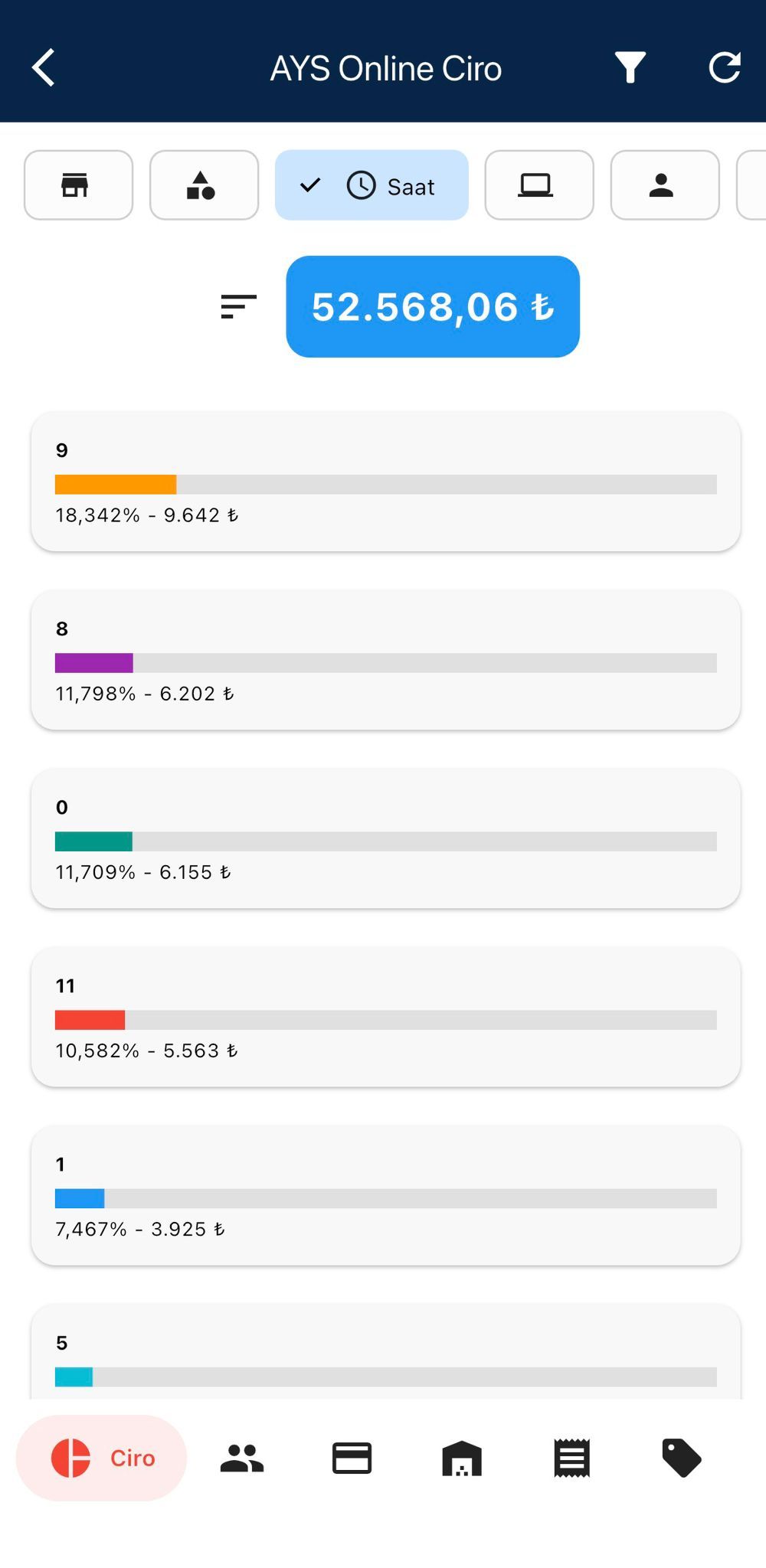Open the payment card tab
The width and height of the screenshot is (766, 1568).
coord(352,1458)
